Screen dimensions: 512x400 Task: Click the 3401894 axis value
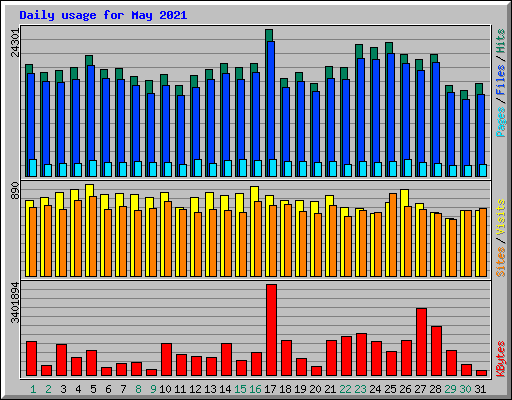(15, 303)
